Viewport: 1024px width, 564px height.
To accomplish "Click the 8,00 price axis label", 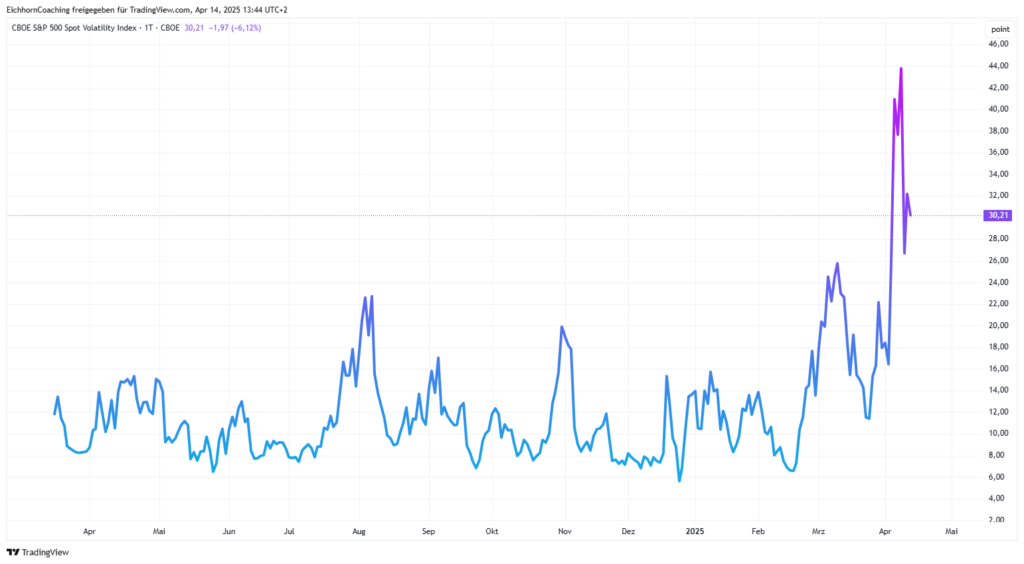I will pyautogui.click(x=997, y=455).
